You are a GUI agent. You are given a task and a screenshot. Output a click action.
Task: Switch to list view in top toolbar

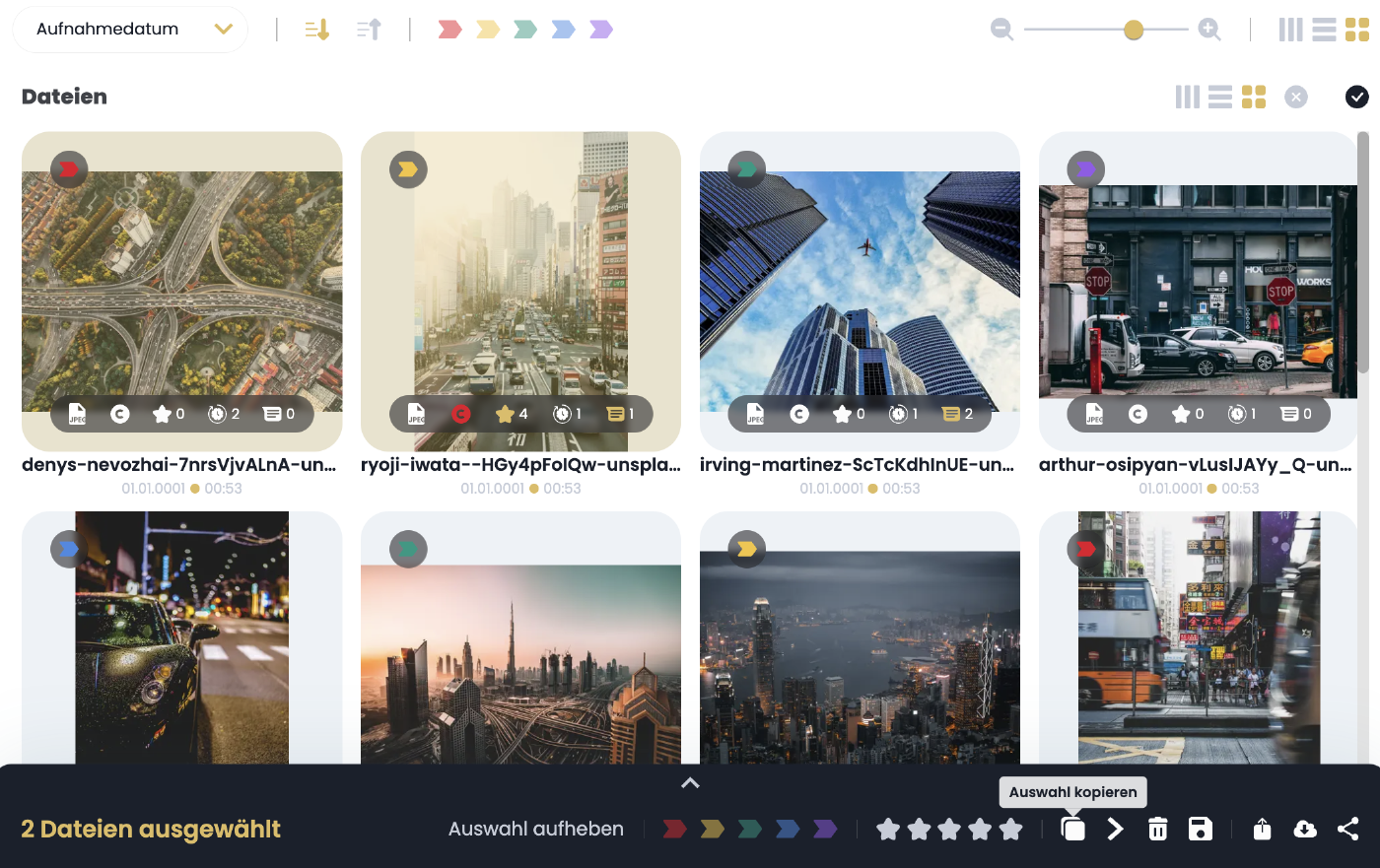1324,30
